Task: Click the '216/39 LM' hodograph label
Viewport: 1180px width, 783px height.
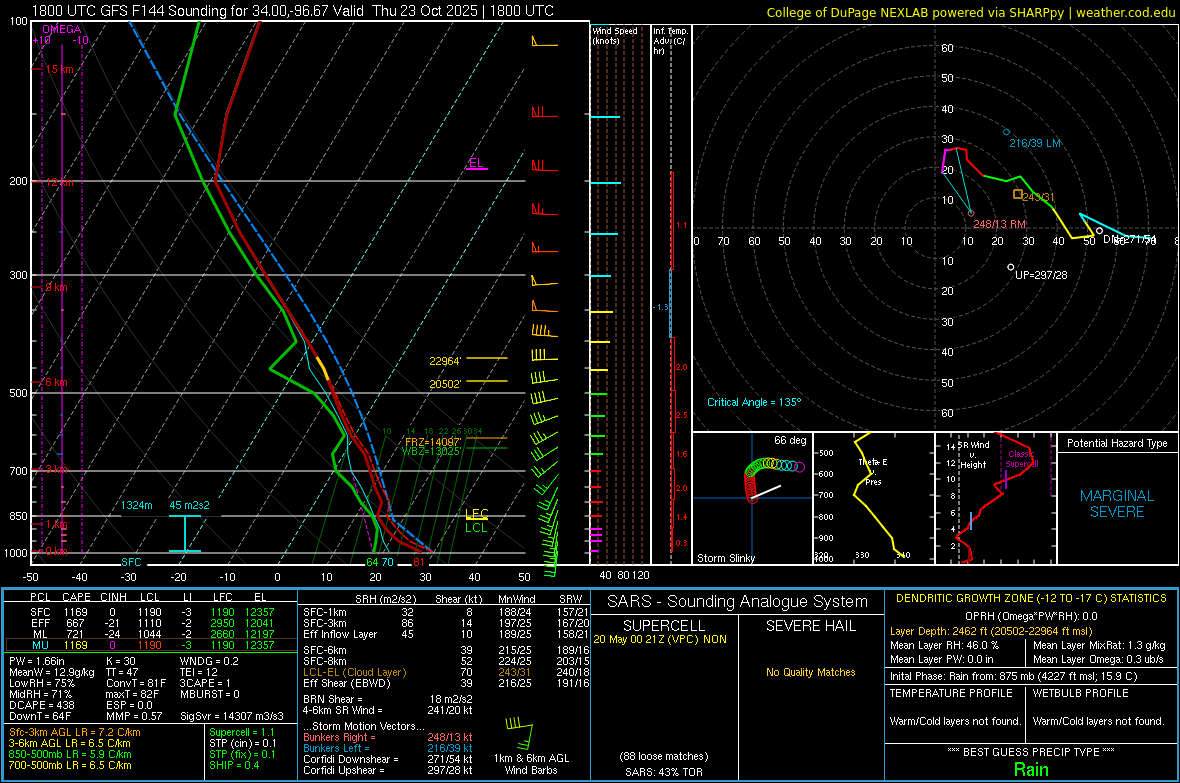Action: coord(1035,143)
